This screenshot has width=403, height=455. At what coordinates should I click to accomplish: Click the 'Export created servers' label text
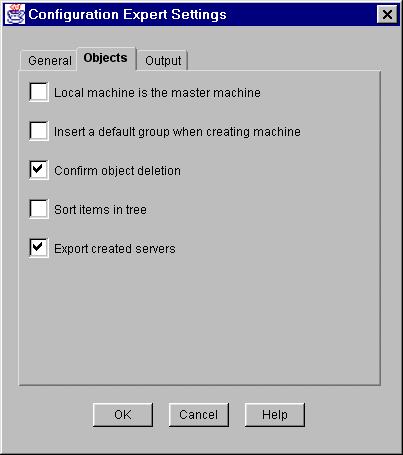[115, 249]
